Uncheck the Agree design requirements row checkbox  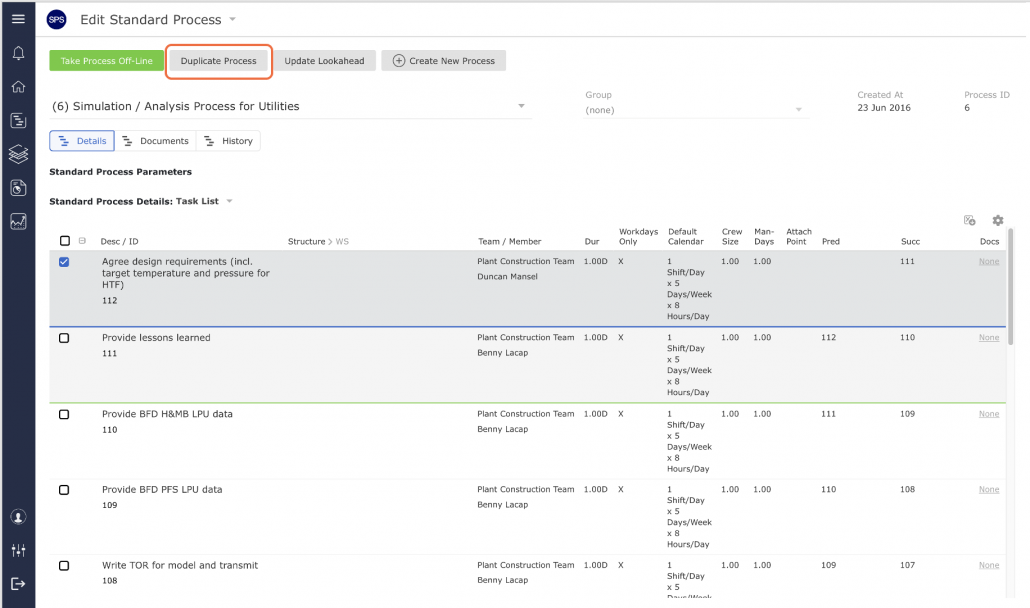(x=64, y=262)
